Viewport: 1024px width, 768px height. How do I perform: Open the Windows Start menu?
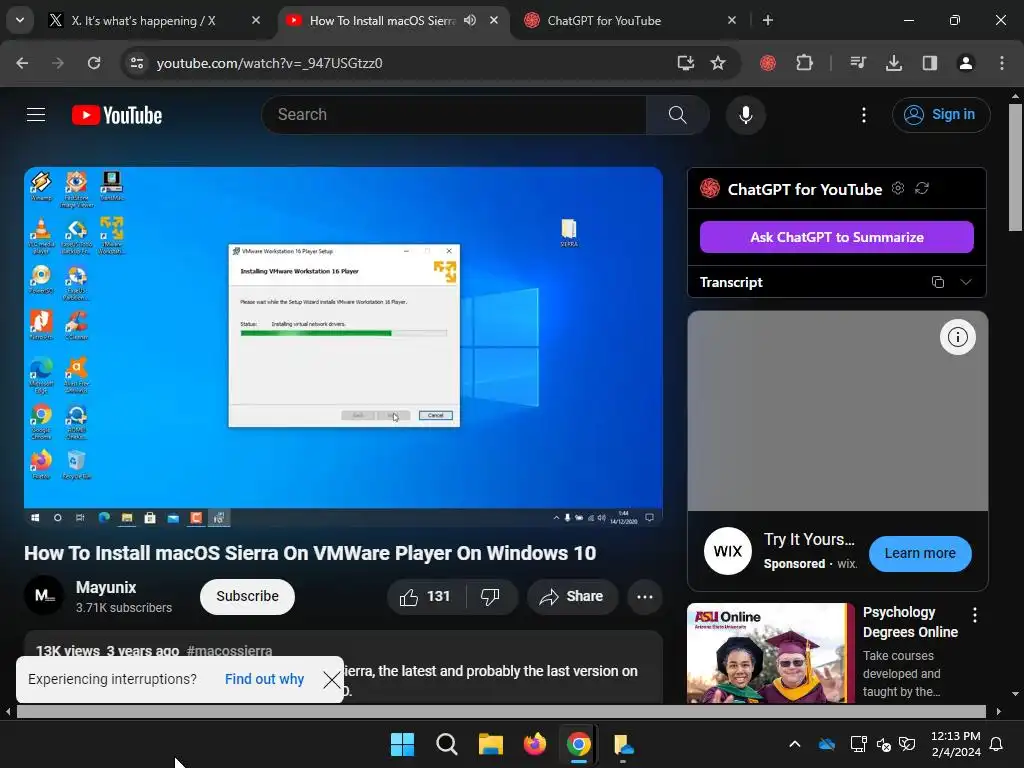402,744
